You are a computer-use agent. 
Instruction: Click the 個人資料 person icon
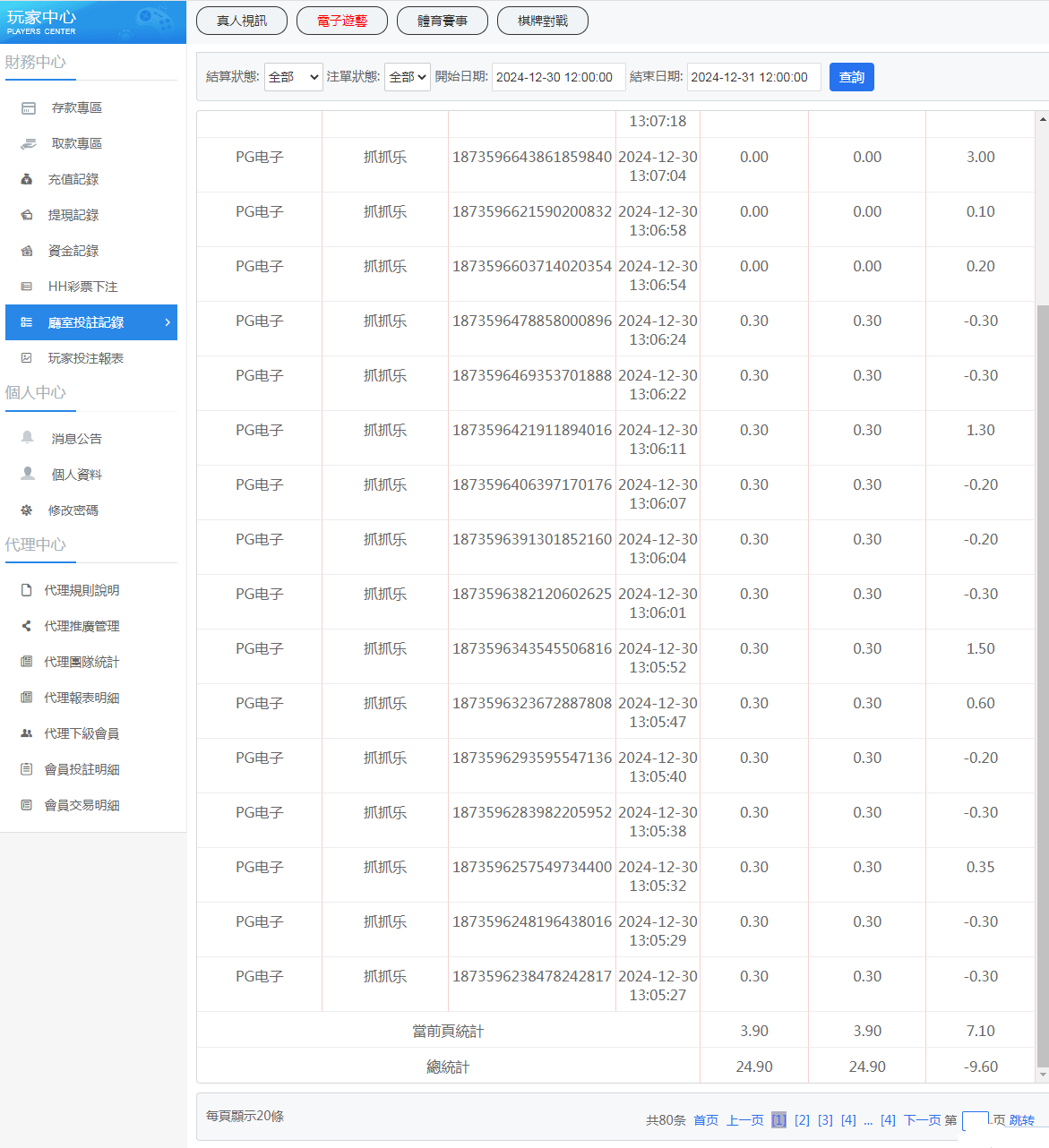coord(28,474)
